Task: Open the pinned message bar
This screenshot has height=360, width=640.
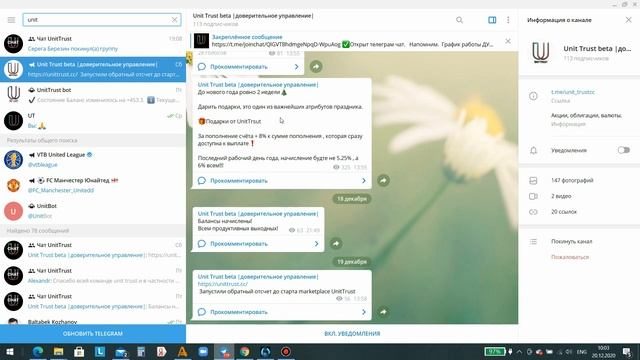Action: pos(345,41)
